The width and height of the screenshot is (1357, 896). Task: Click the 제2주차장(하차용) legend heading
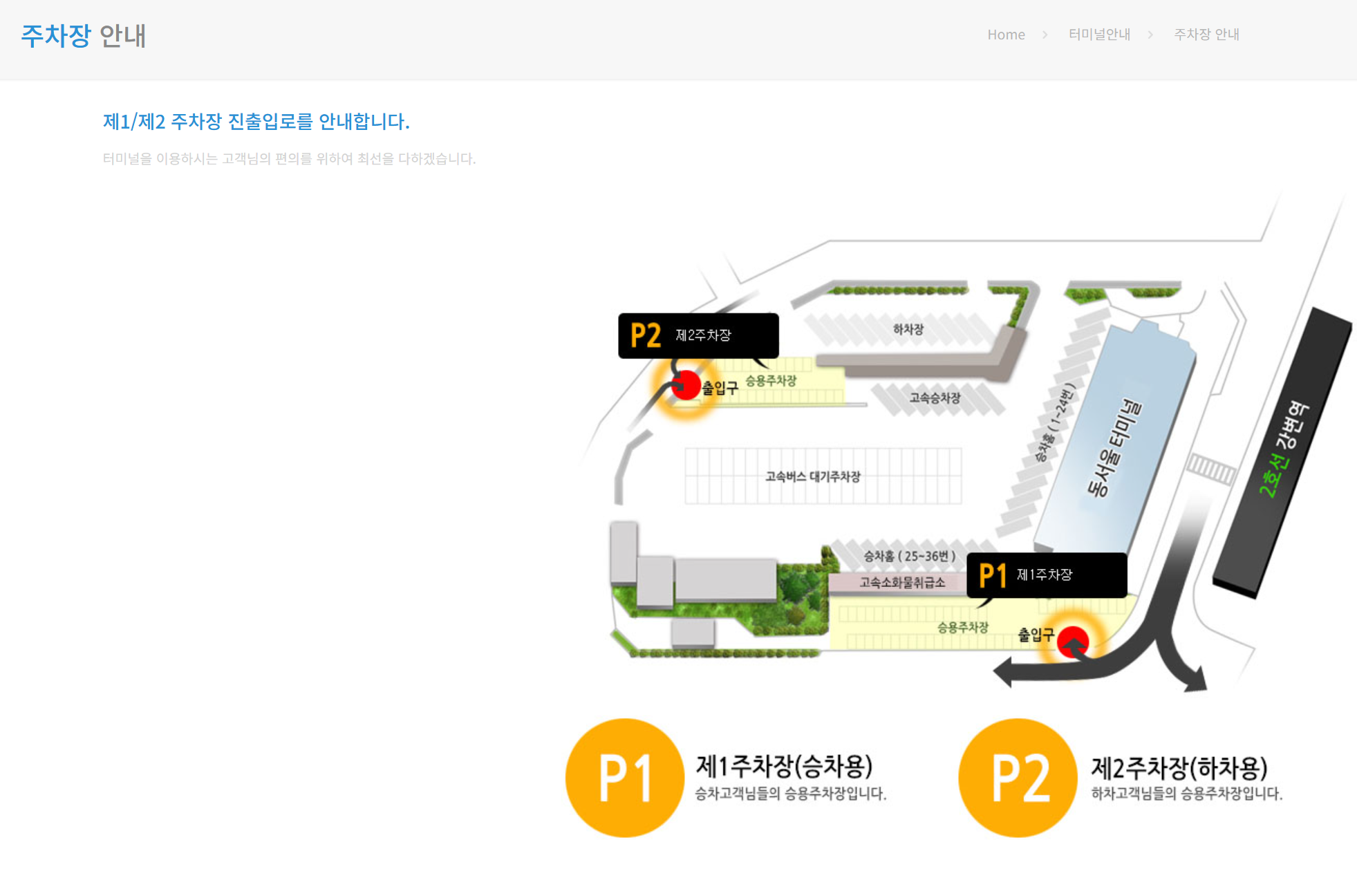1179,767
